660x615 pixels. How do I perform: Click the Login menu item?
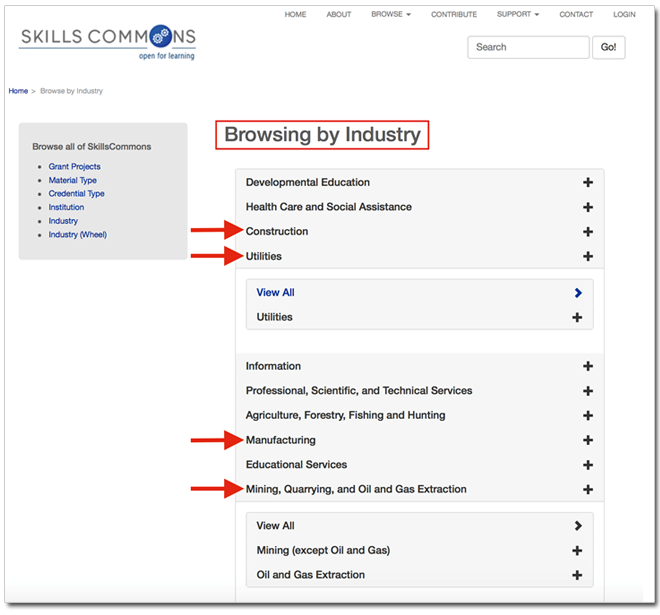[624, 14]
